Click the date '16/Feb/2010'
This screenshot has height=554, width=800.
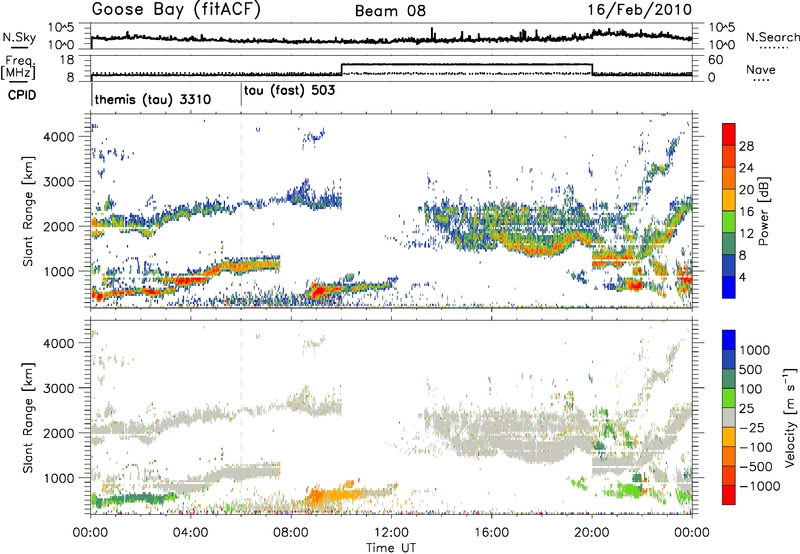639,10
